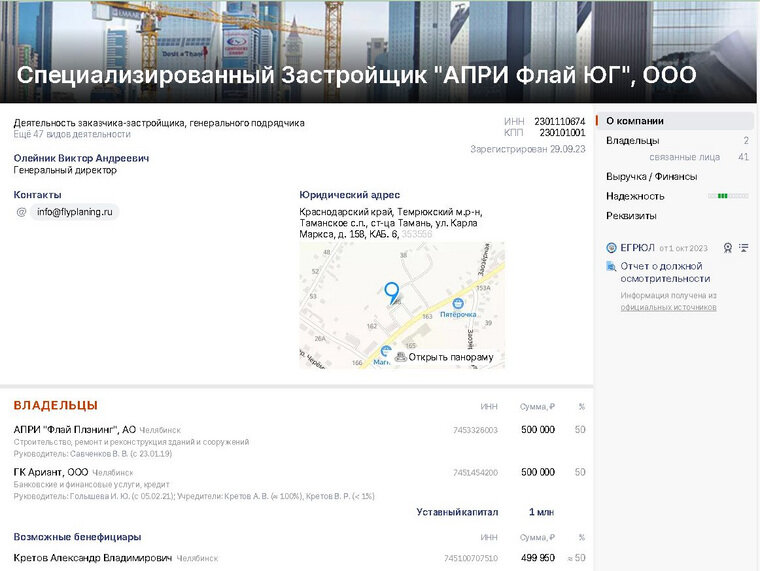The width and height of the screenshot is (760, 571).
Task: Click the owner ИНН 7451454200
Action: coord(475,473)
